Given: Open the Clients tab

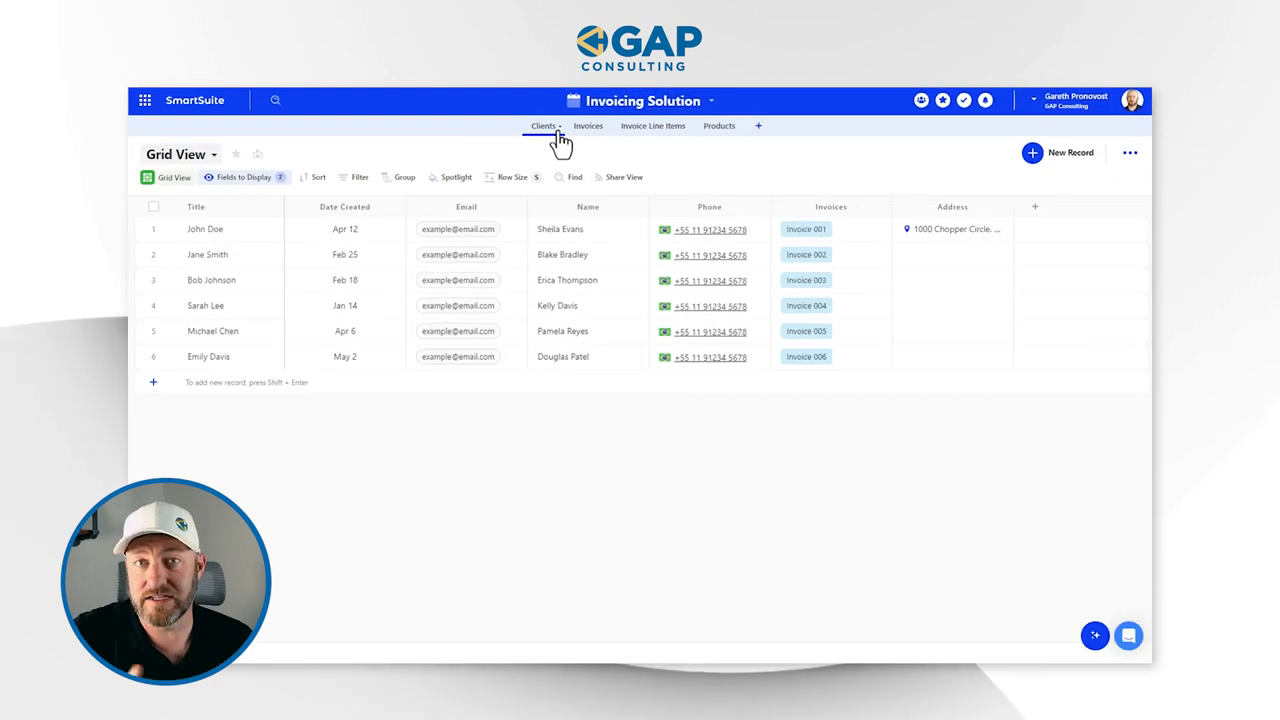Looking at the screenshot, I should (543, 126).
